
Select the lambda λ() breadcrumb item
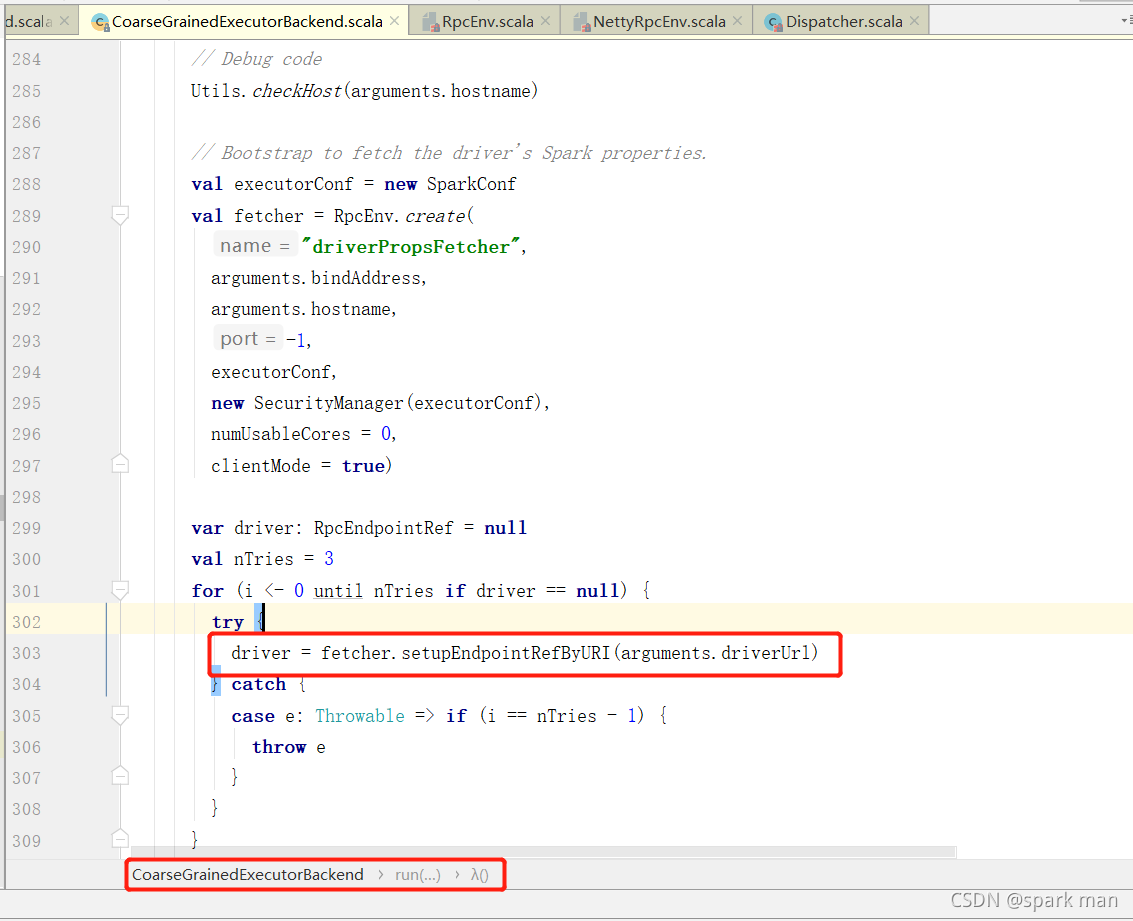click(x=480, y=875)
